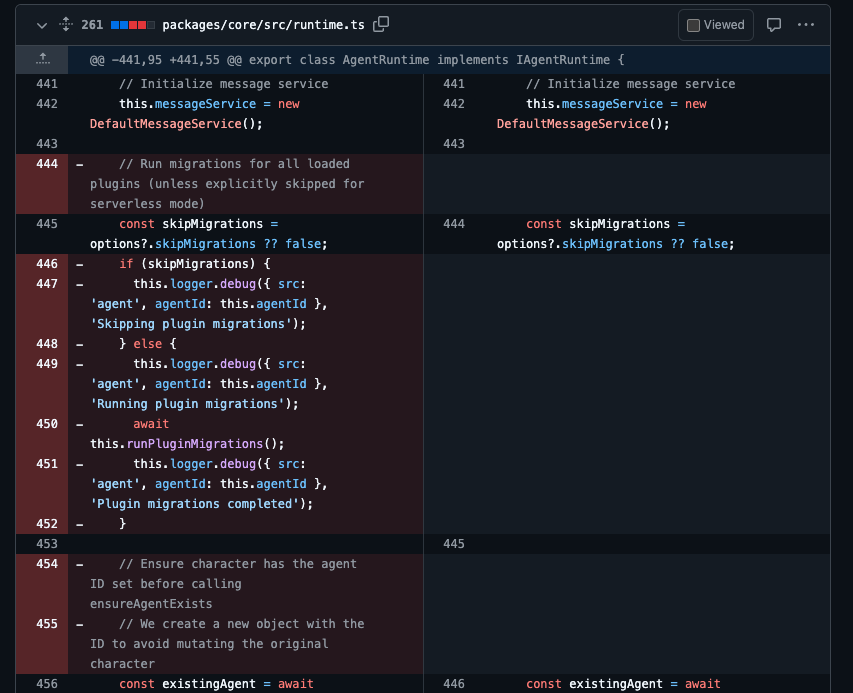Screen dimensions: 853x693
Task: Select right-side line number 446 existingAgent
Action: coord(453,684)
